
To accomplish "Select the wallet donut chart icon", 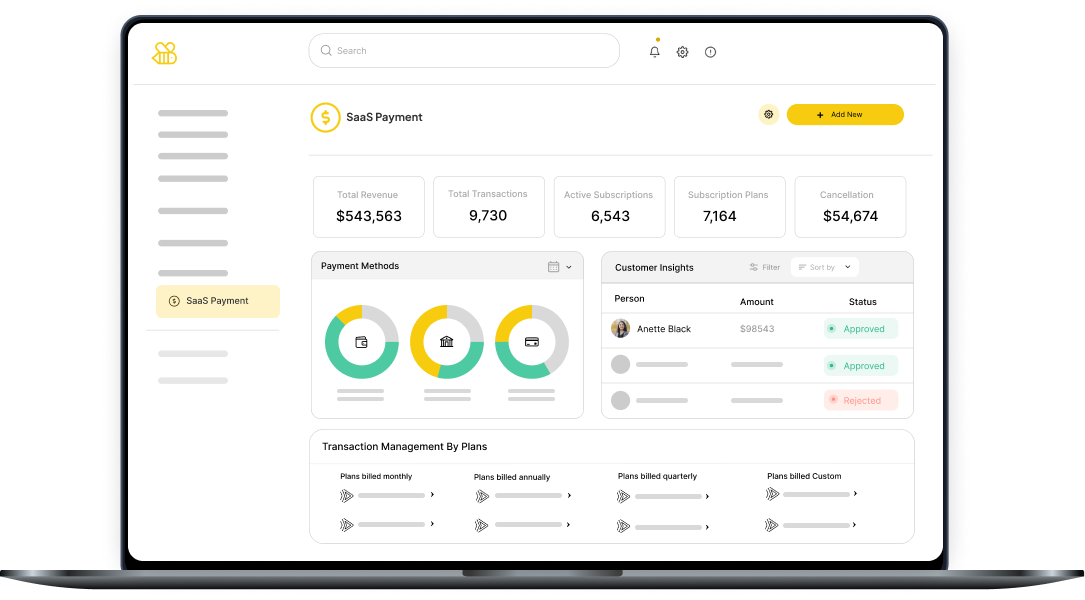I will click(x=362, y=342).
